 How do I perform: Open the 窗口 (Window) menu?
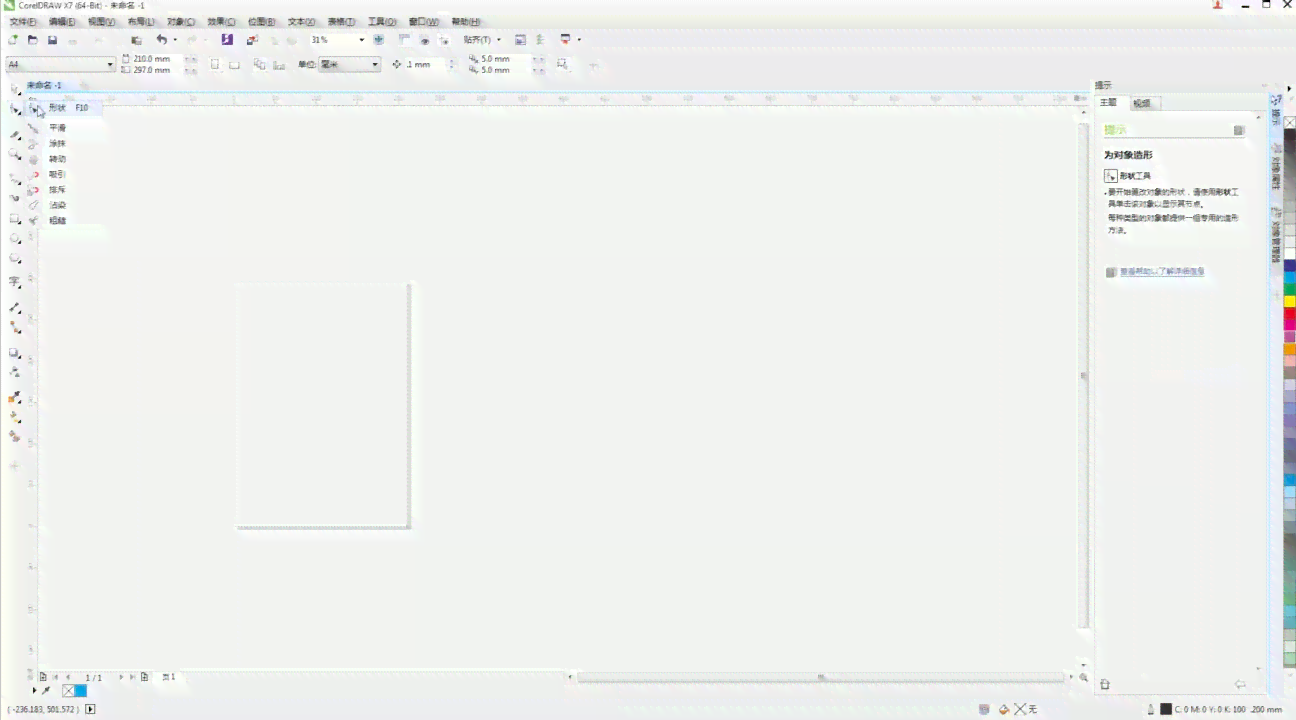pos(423,21)
